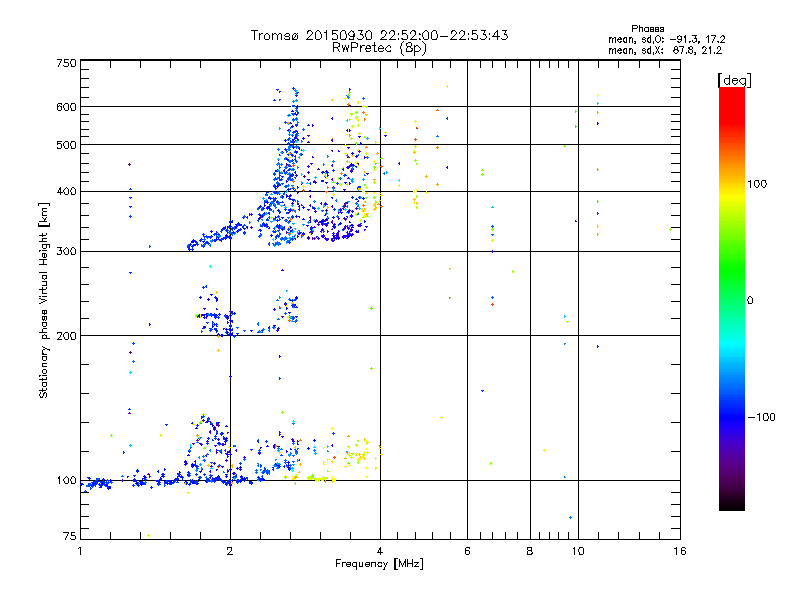Click the '750' y-axis tick label
This screenshot has width=800, height=600.
[66, 63]
